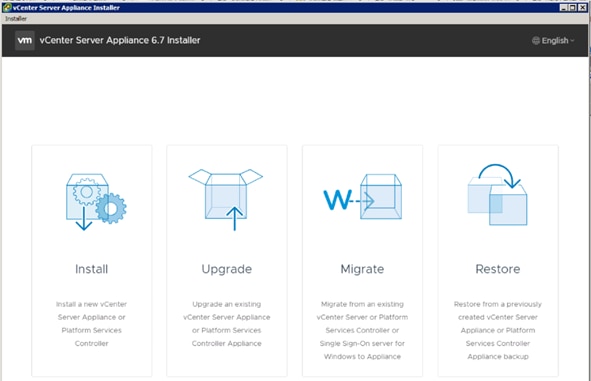
Task: Minimize the installer window
Action: [x=563, y=8]
